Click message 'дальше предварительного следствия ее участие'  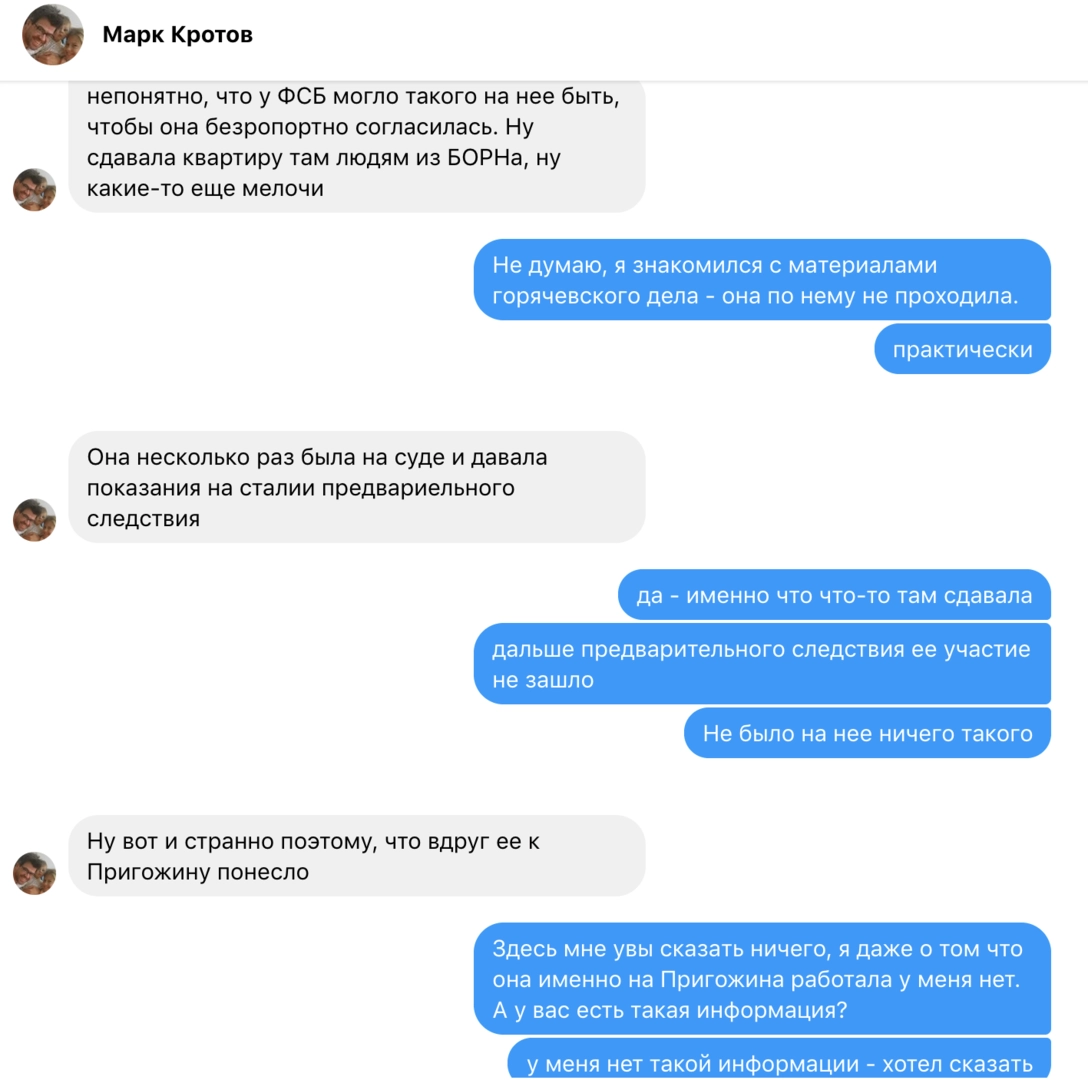tap(762, 664)
